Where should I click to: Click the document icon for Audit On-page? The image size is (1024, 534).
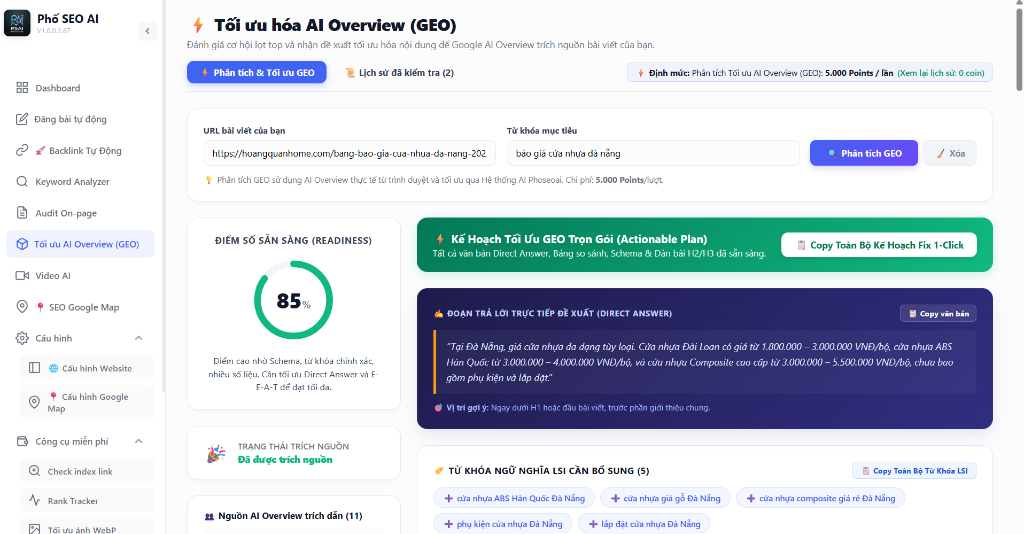22,213
